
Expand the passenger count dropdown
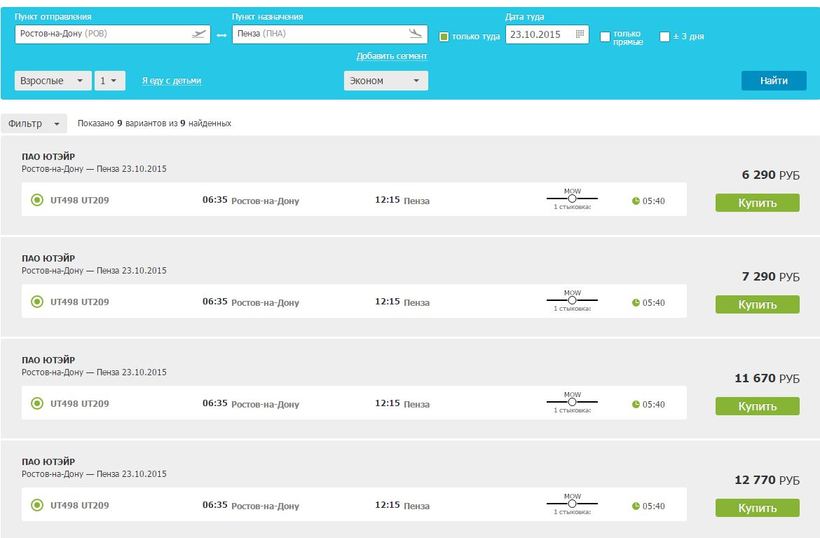pyautogui.click(x=109, y=81)
